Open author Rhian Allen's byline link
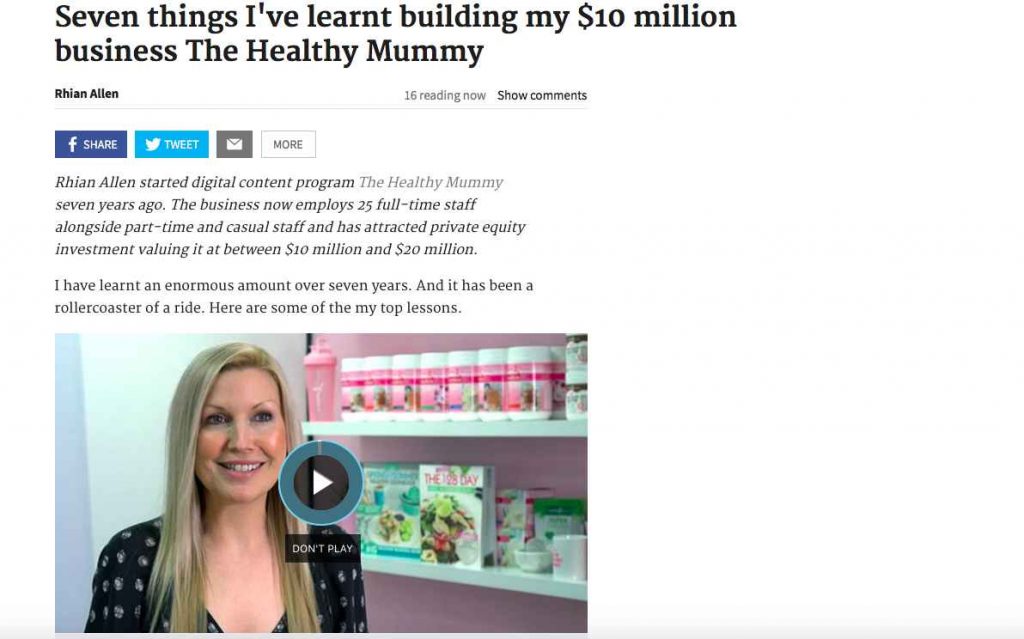Viewport: 1024px width, 639px height. pos(87,93)
